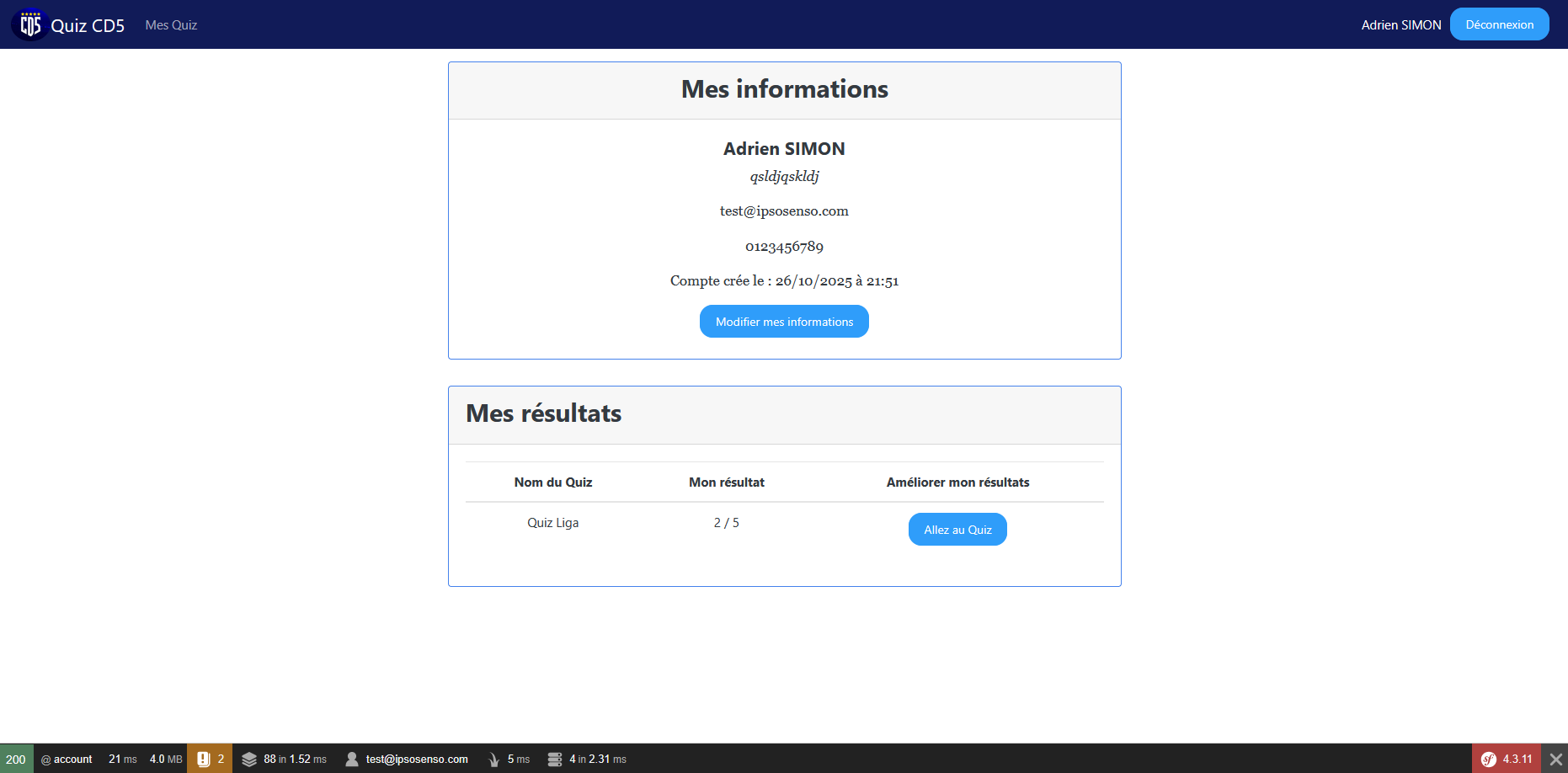Open the security panel for test@ipsosenso.com
1568x773 pixels.
click(x=407, y=759)
